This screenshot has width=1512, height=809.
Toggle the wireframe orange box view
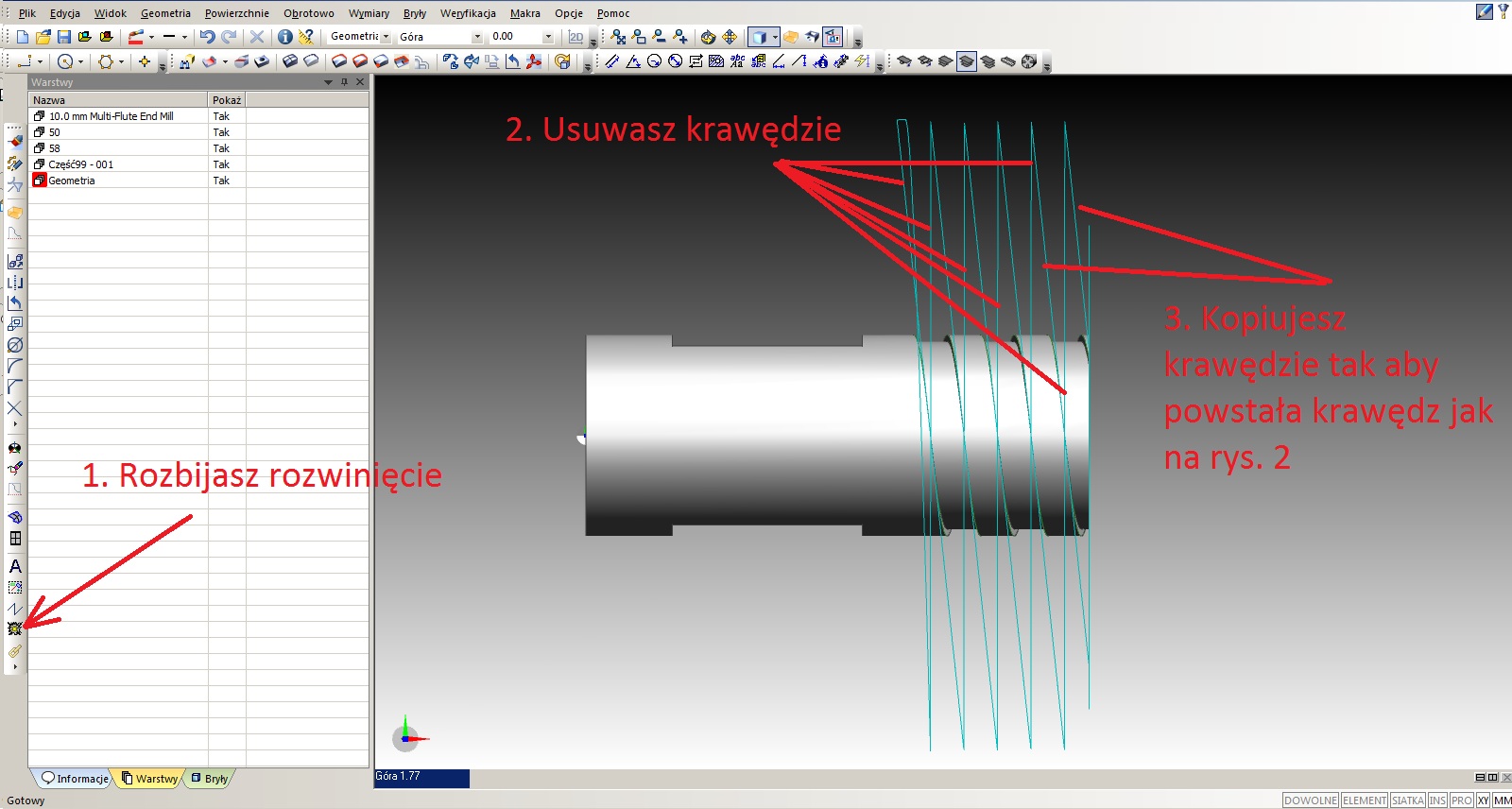tap(791, 37)
